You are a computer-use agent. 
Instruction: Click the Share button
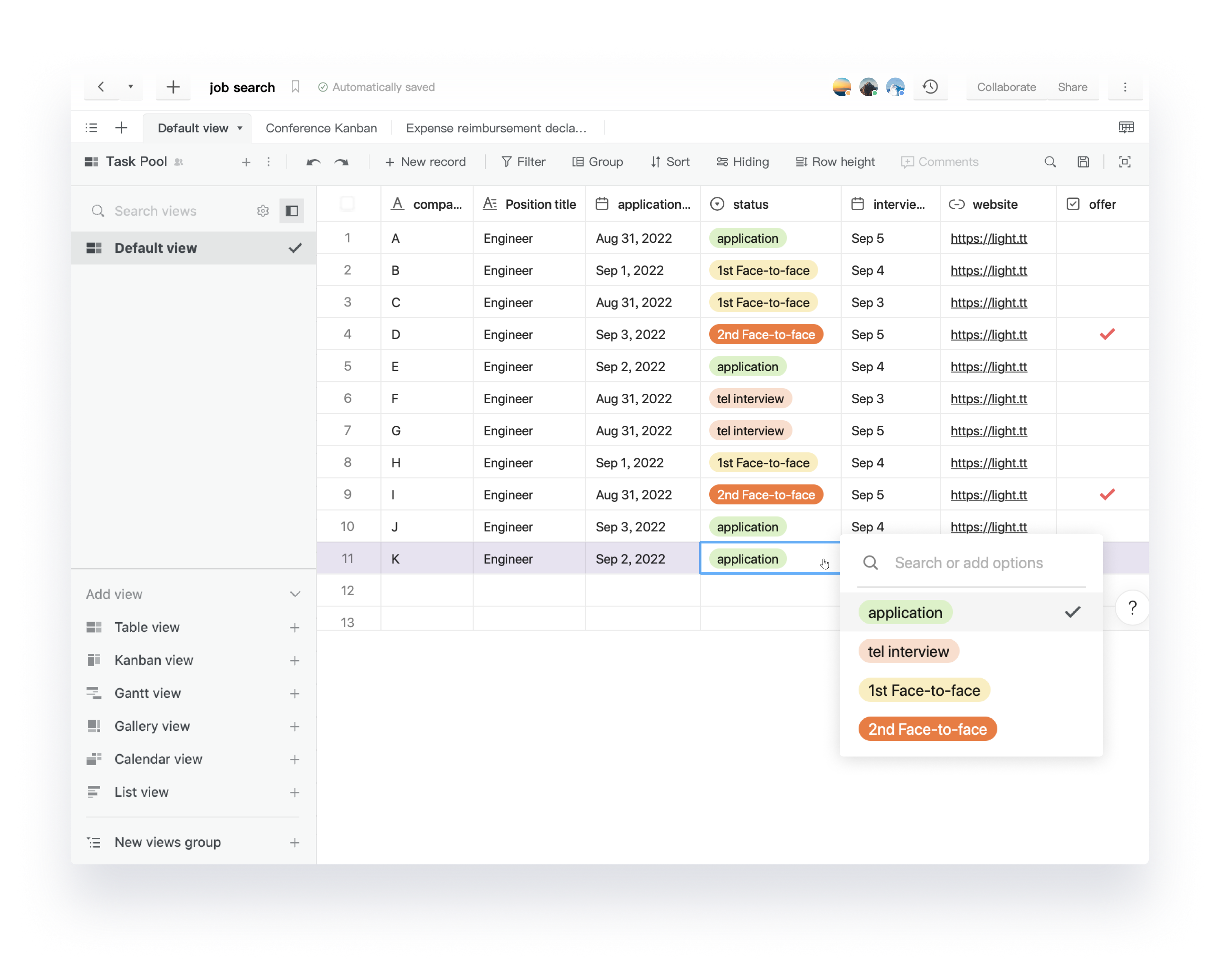(1072, 87)
